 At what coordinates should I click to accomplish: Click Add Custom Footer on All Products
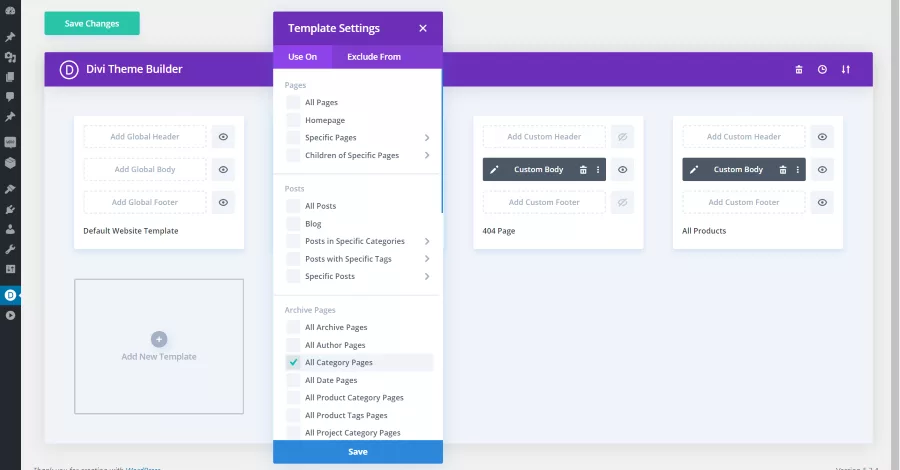pyautogui.click(x=744, y=202)
